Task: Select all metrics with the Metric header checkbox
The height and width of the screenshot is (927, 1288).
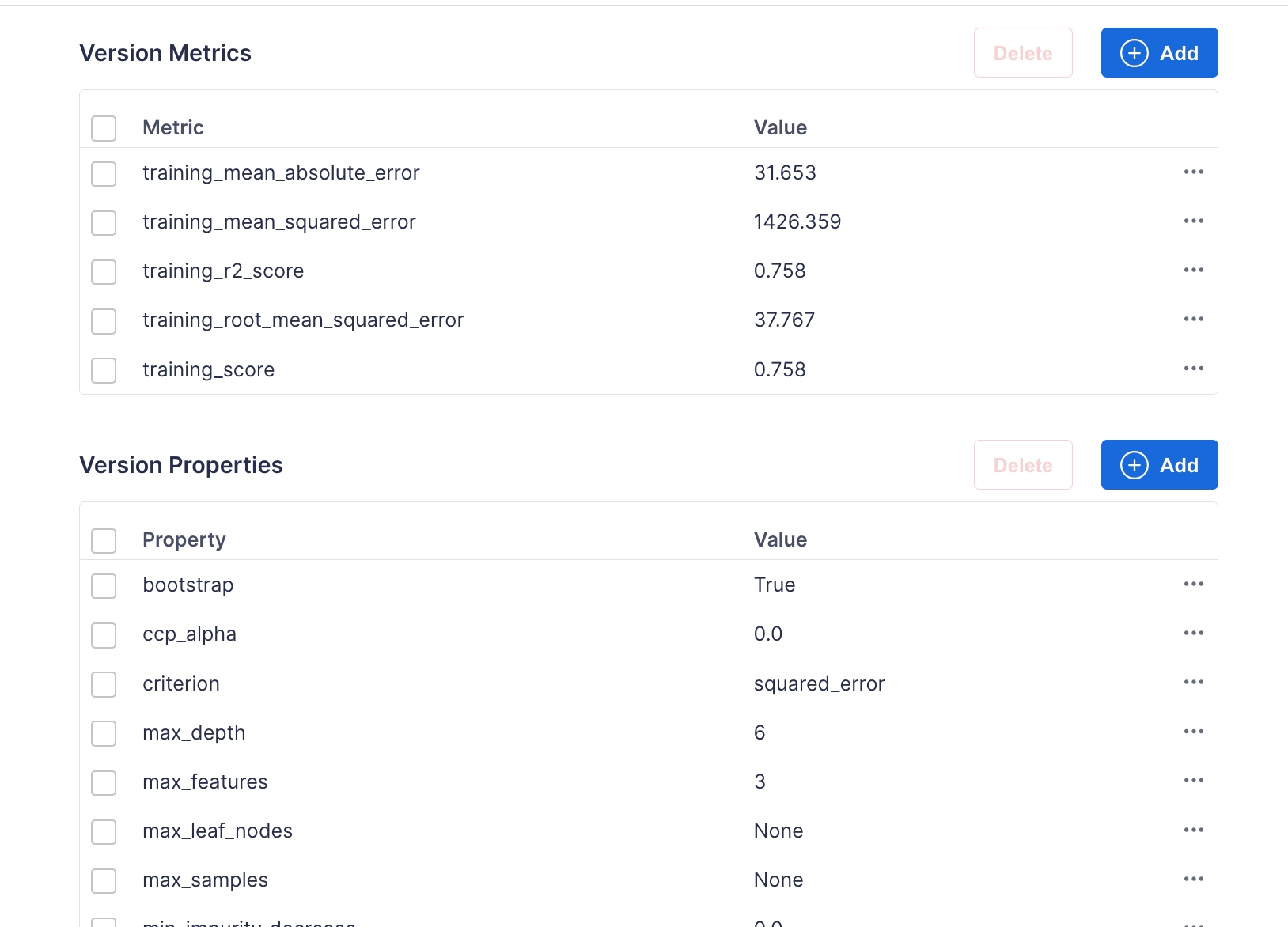Action: click(x=104, y=128)
